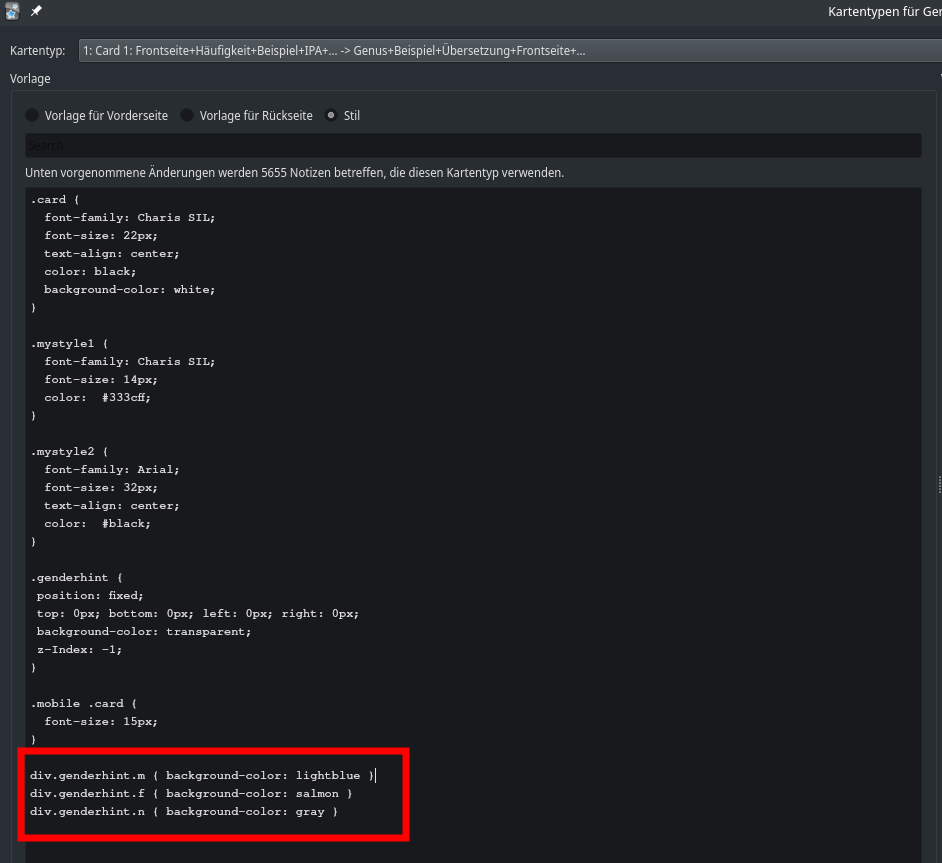Click the splitter handle at right edge
Viewport: 942px width, 863px height.
pyautogui.click(x=939, y=484)
